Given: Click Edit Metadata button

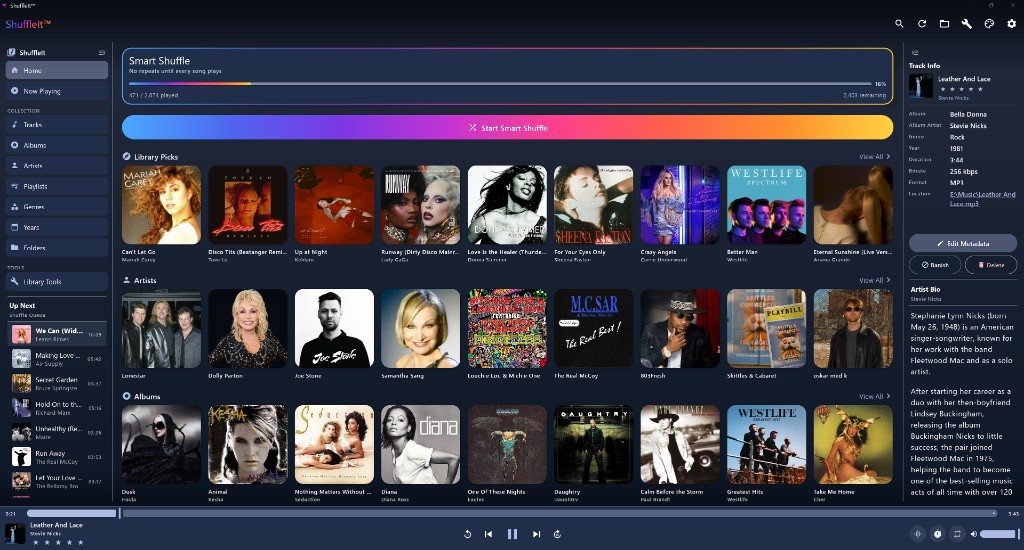Looking at the screenshot, I should [x=963, y=243].
